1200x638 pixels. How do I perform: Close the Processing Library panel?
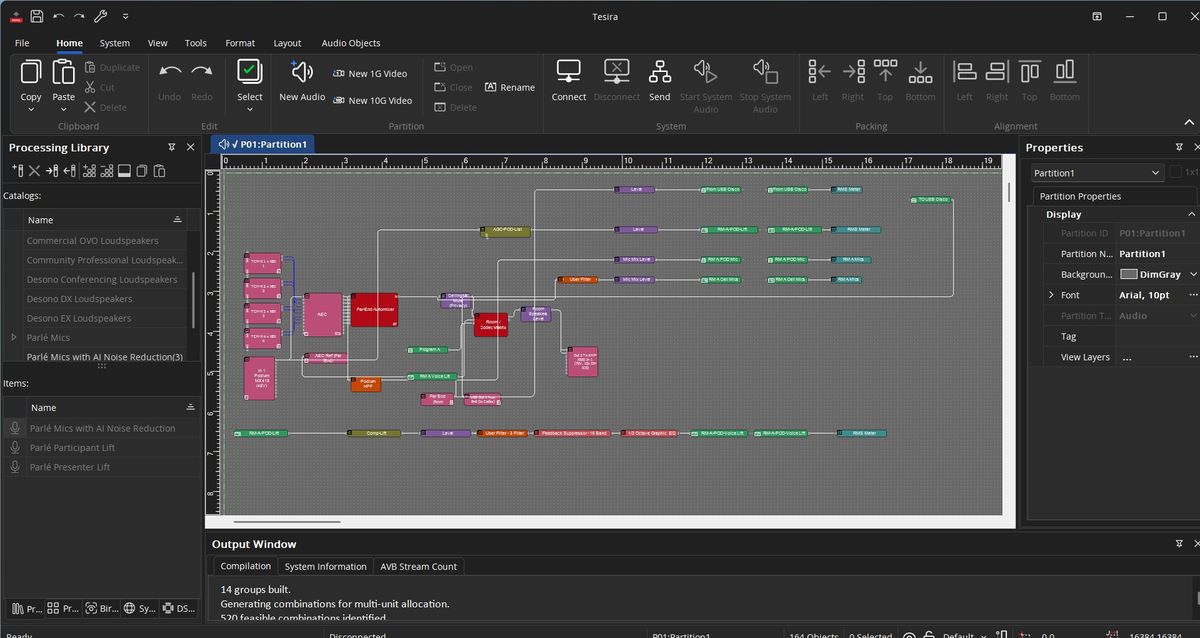pyautogui.click(x=191, y=147)
